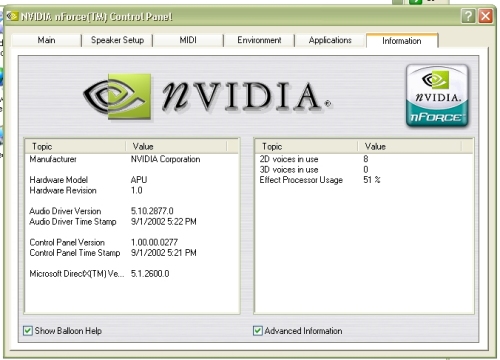Click the left table Value column header
Screen dimensions: 500x360
176,146
